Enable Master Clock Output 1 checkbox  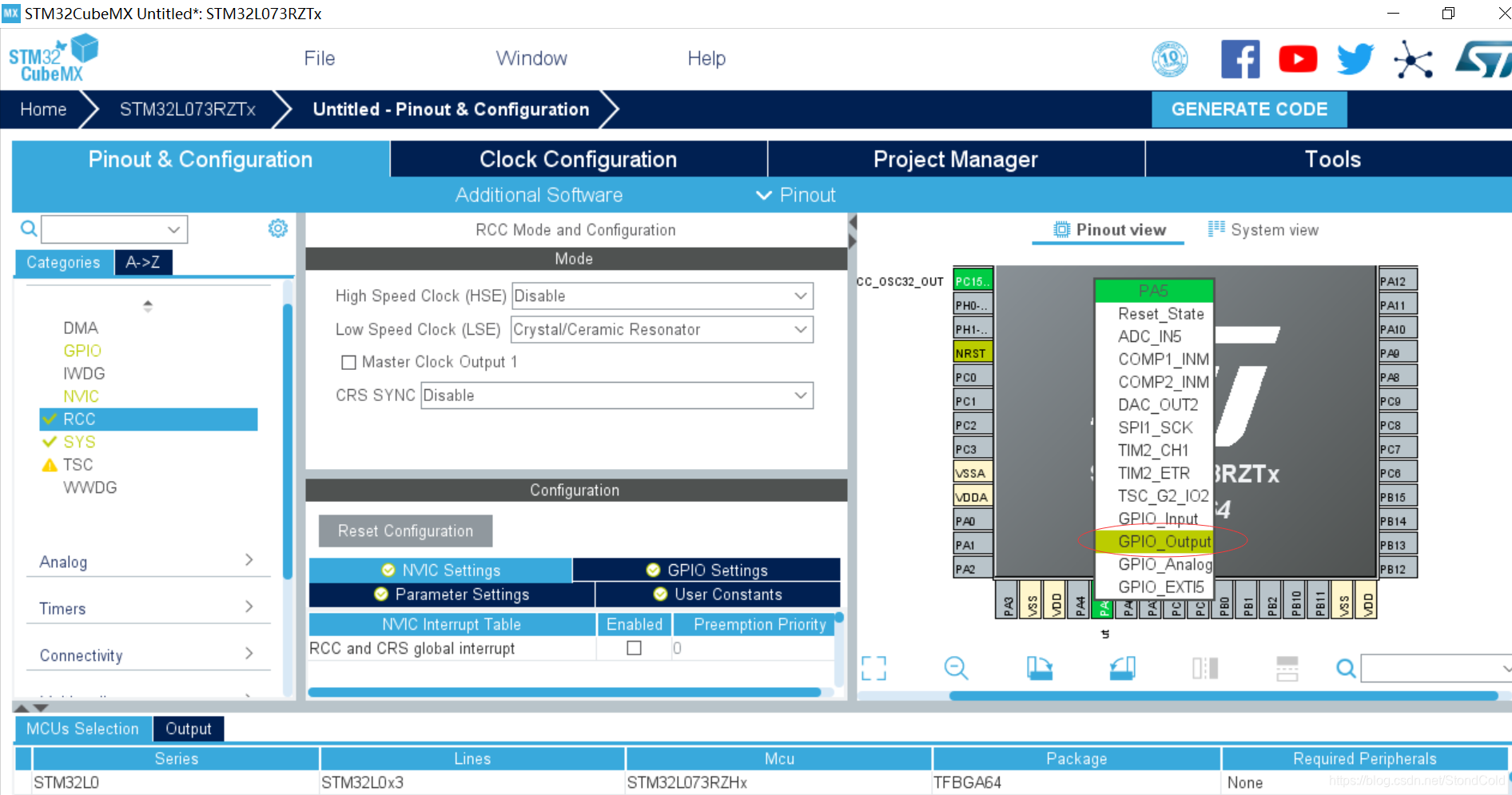348,362
